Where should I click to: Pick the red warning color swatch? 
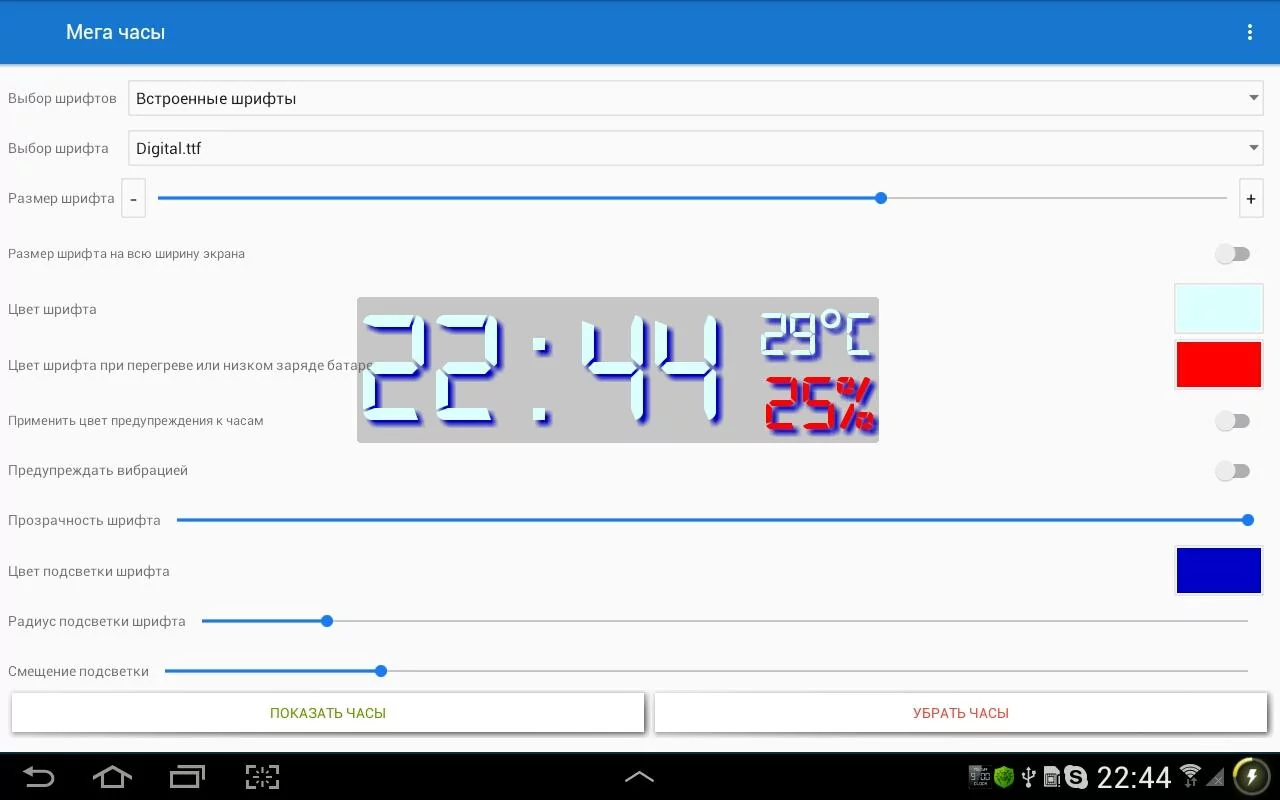pos(1219,365)
